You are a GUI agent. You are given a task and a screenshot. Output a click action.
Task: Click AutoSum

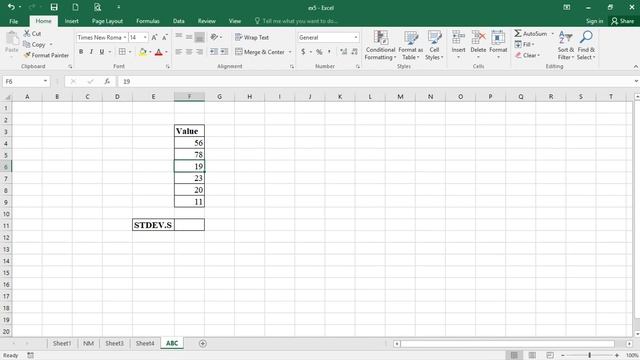531,33
